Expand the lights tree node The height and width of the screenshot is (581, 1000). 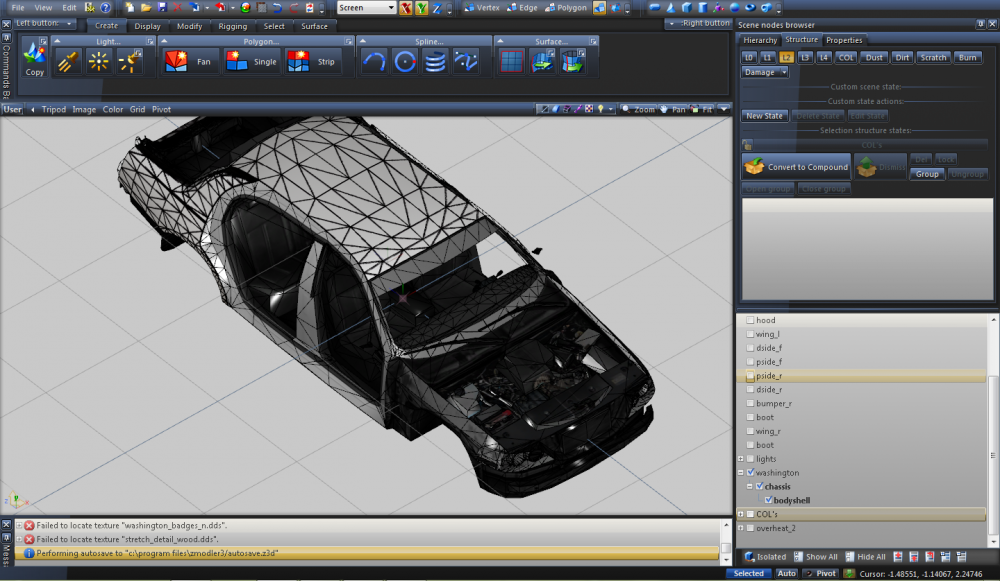741,459
